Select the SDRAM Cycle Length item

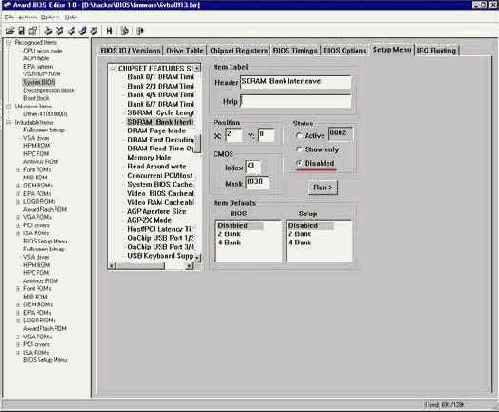[160, 113]
